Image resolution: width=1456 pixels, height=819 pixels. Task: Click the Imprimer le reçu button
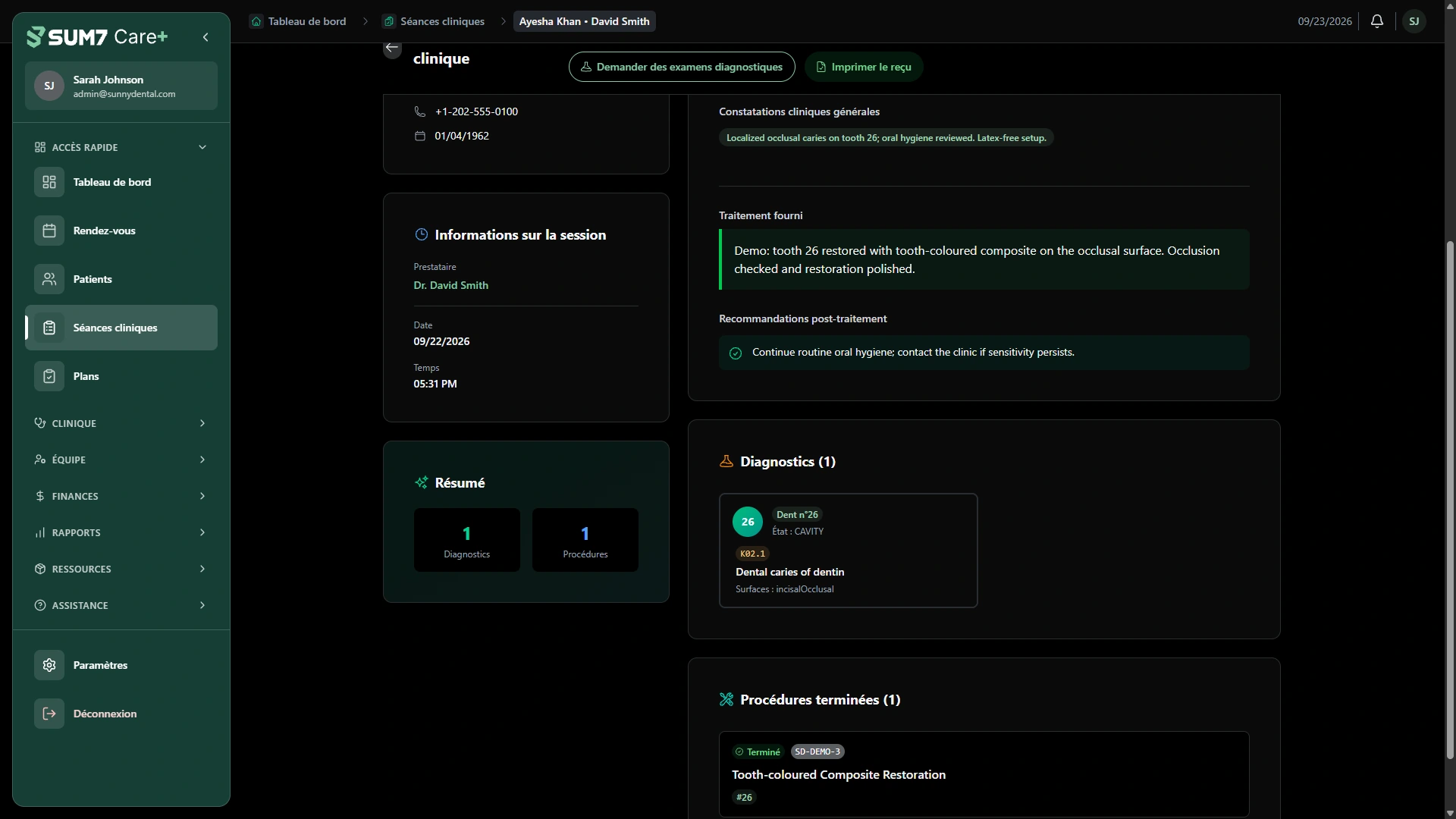[x=864, y=67]
